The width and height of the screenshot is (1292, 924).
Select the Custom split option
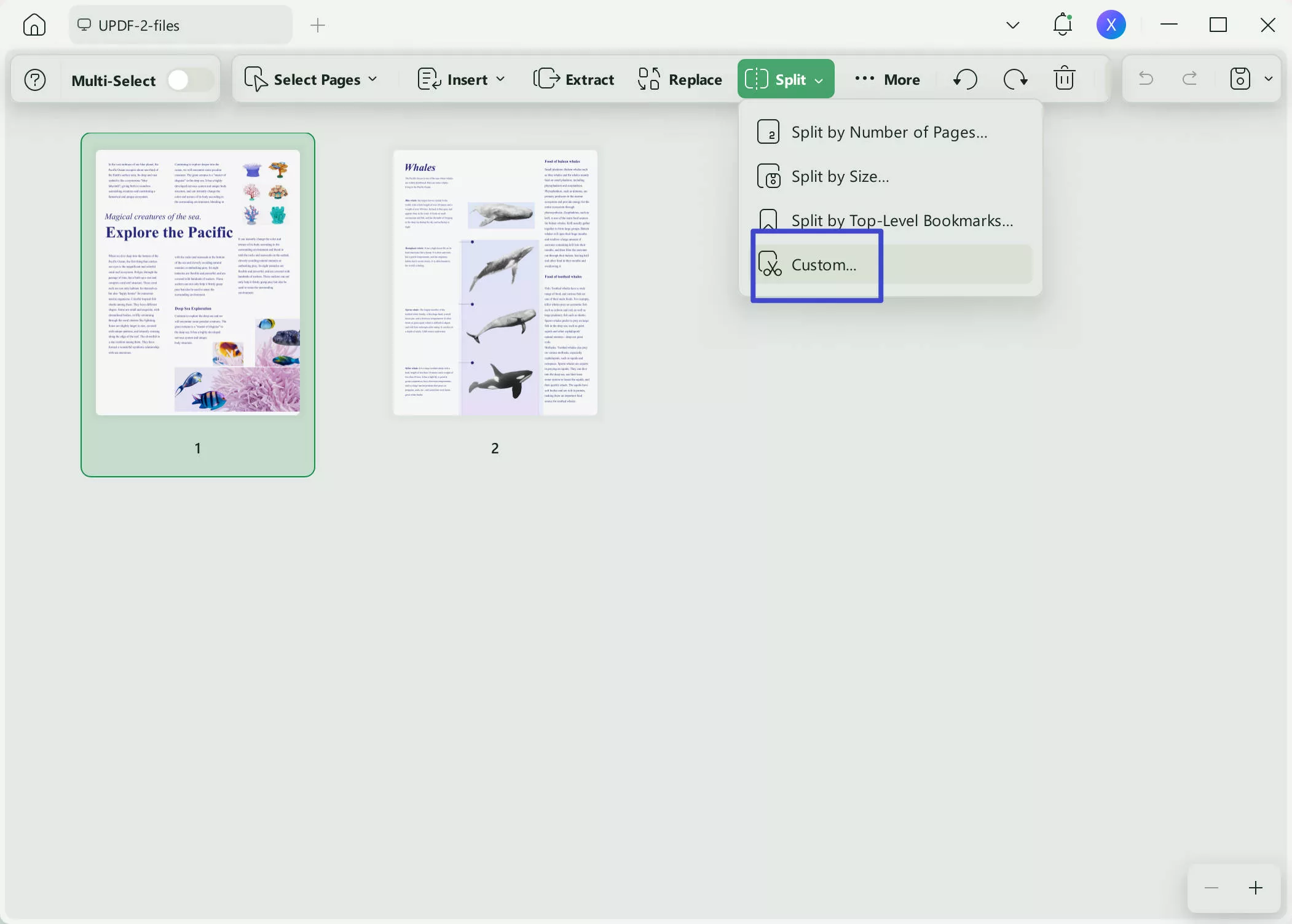824,265
